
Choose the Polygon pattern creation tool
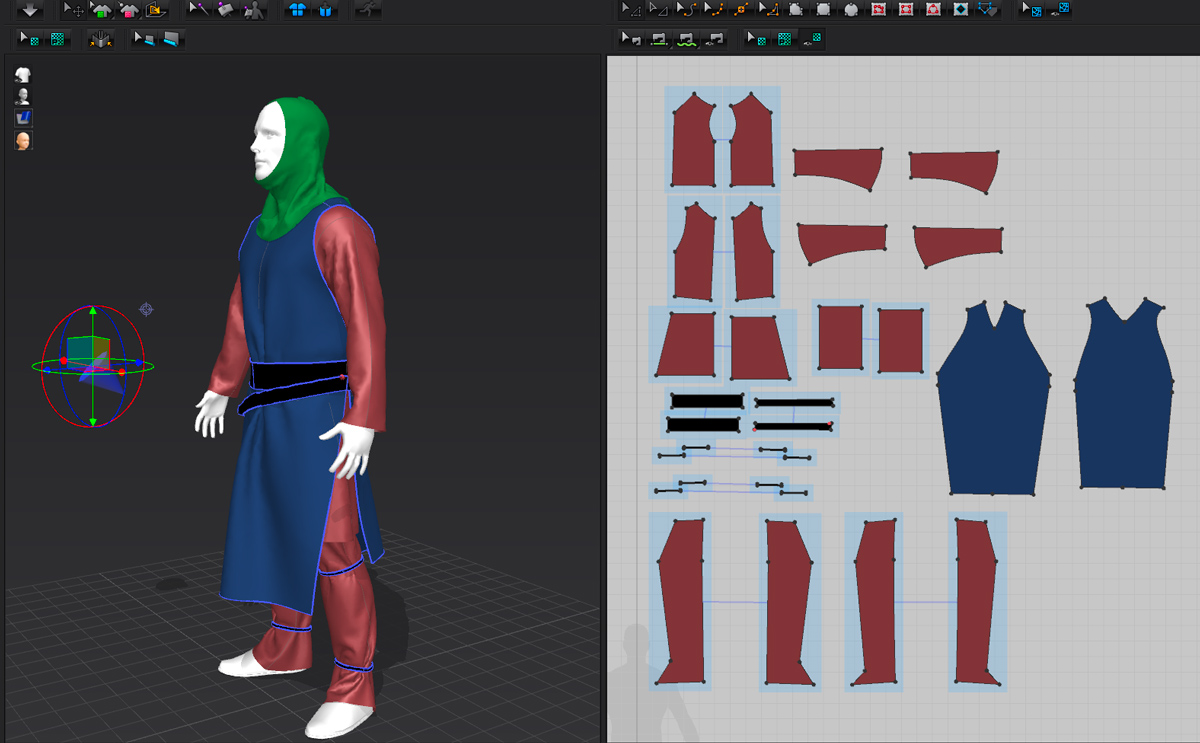click(x=796, y=9)
